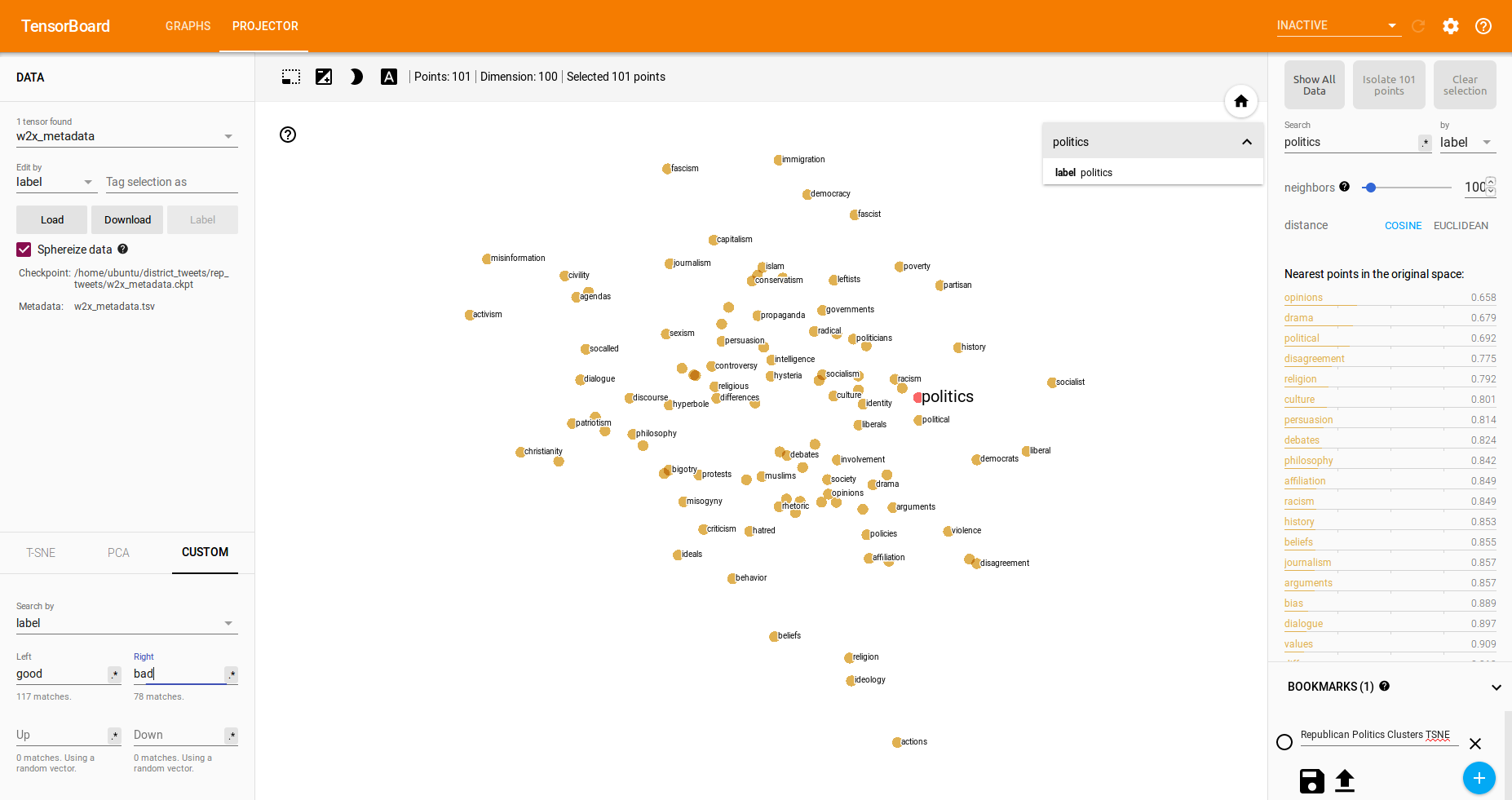Toggle 3D labels mode icon

tap(389, 77)
